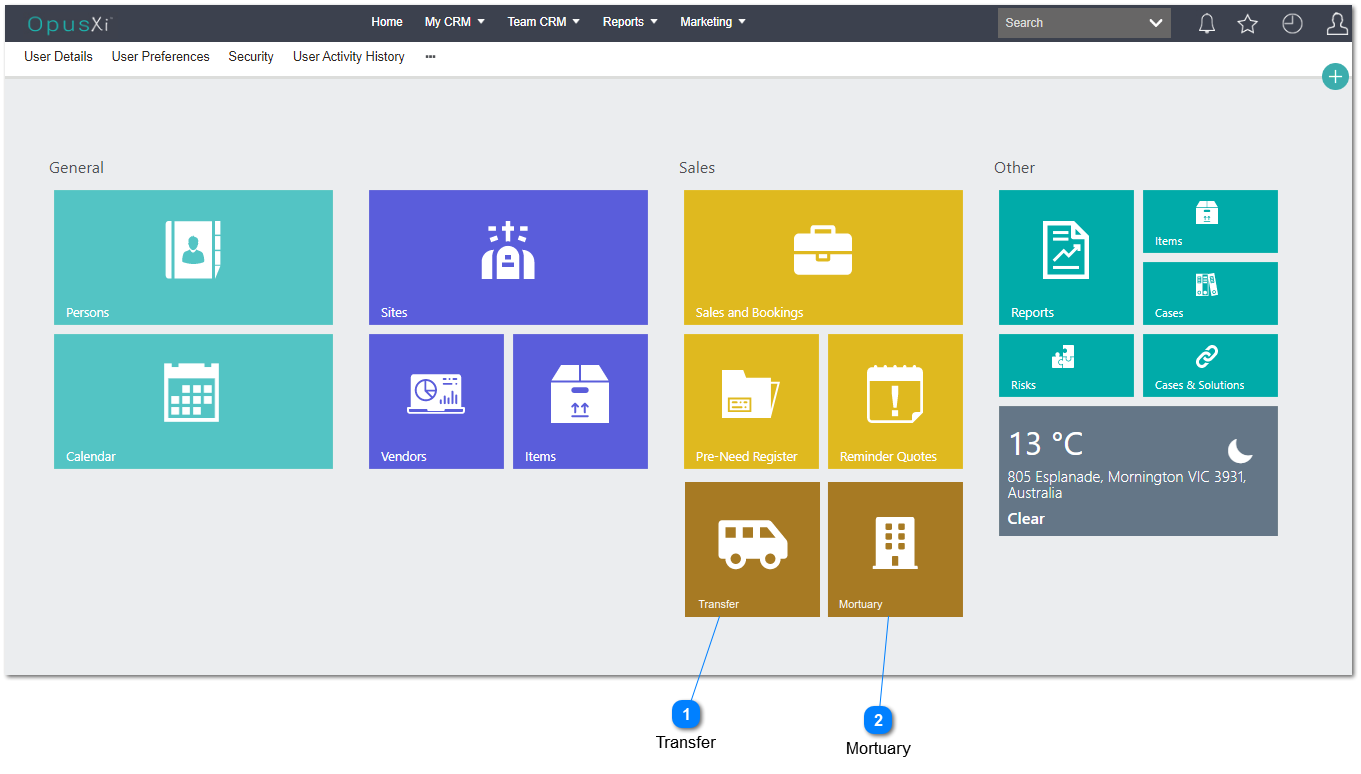1361x774 pixels.
Task: Open the teal Reports tile
Action: [1066, 257]
